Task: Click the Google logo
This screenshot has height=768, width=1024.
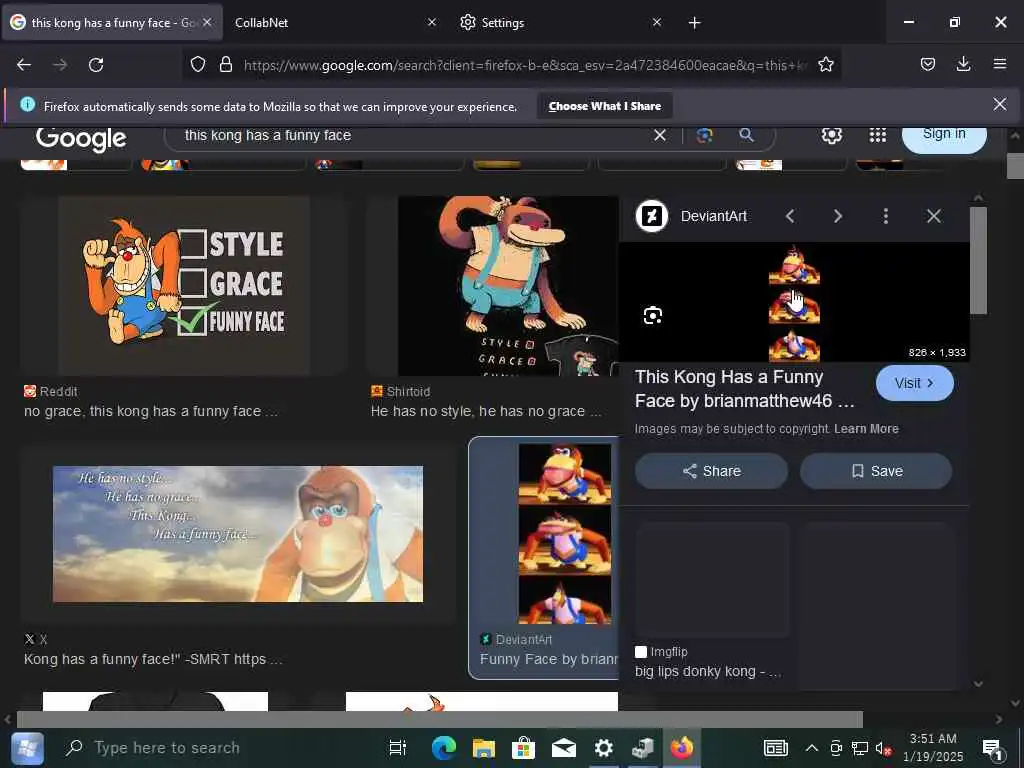Action: (81, 138)
